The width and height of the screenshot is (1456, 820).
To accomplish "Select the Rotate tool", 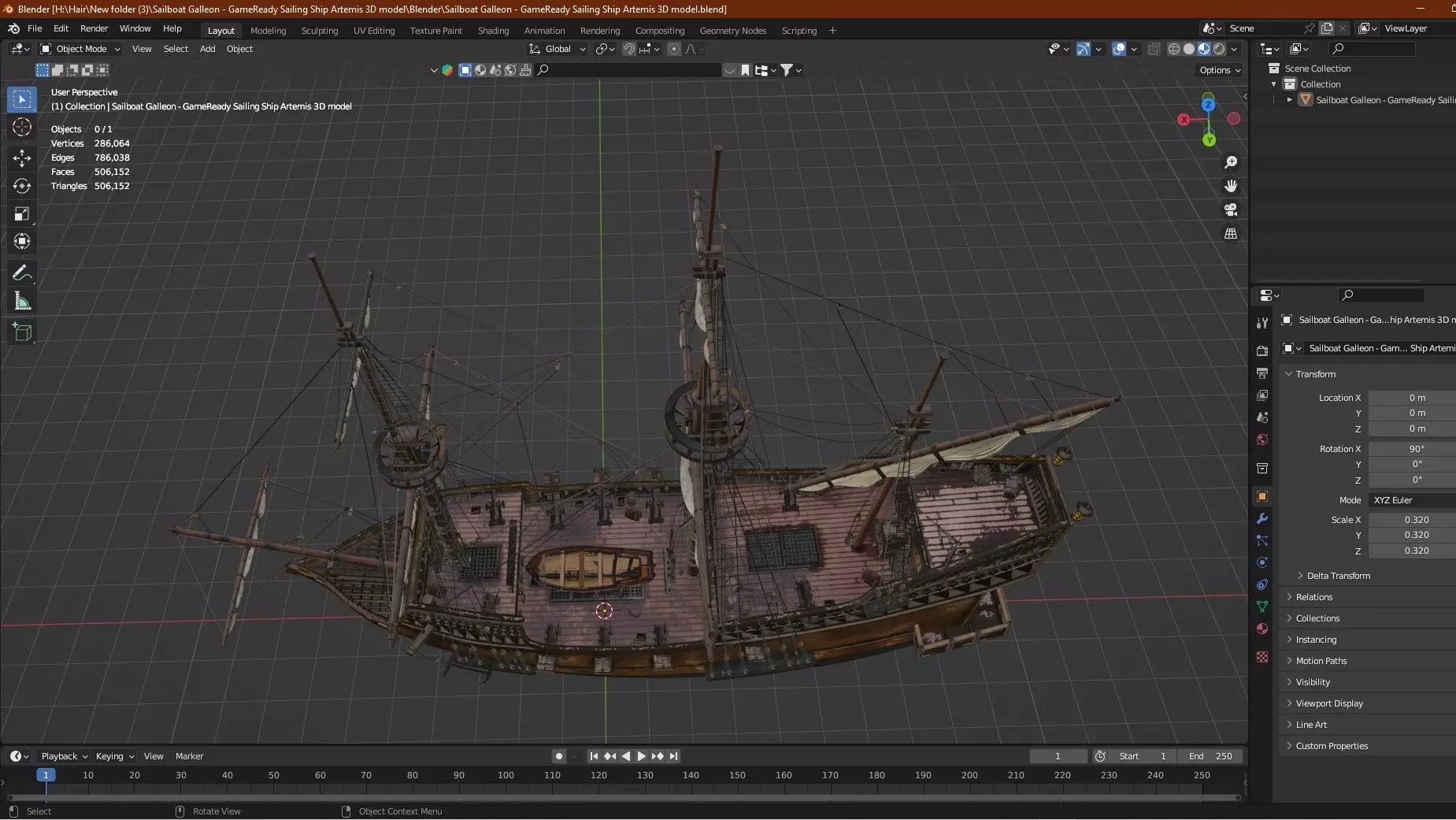I will [22, 186].
